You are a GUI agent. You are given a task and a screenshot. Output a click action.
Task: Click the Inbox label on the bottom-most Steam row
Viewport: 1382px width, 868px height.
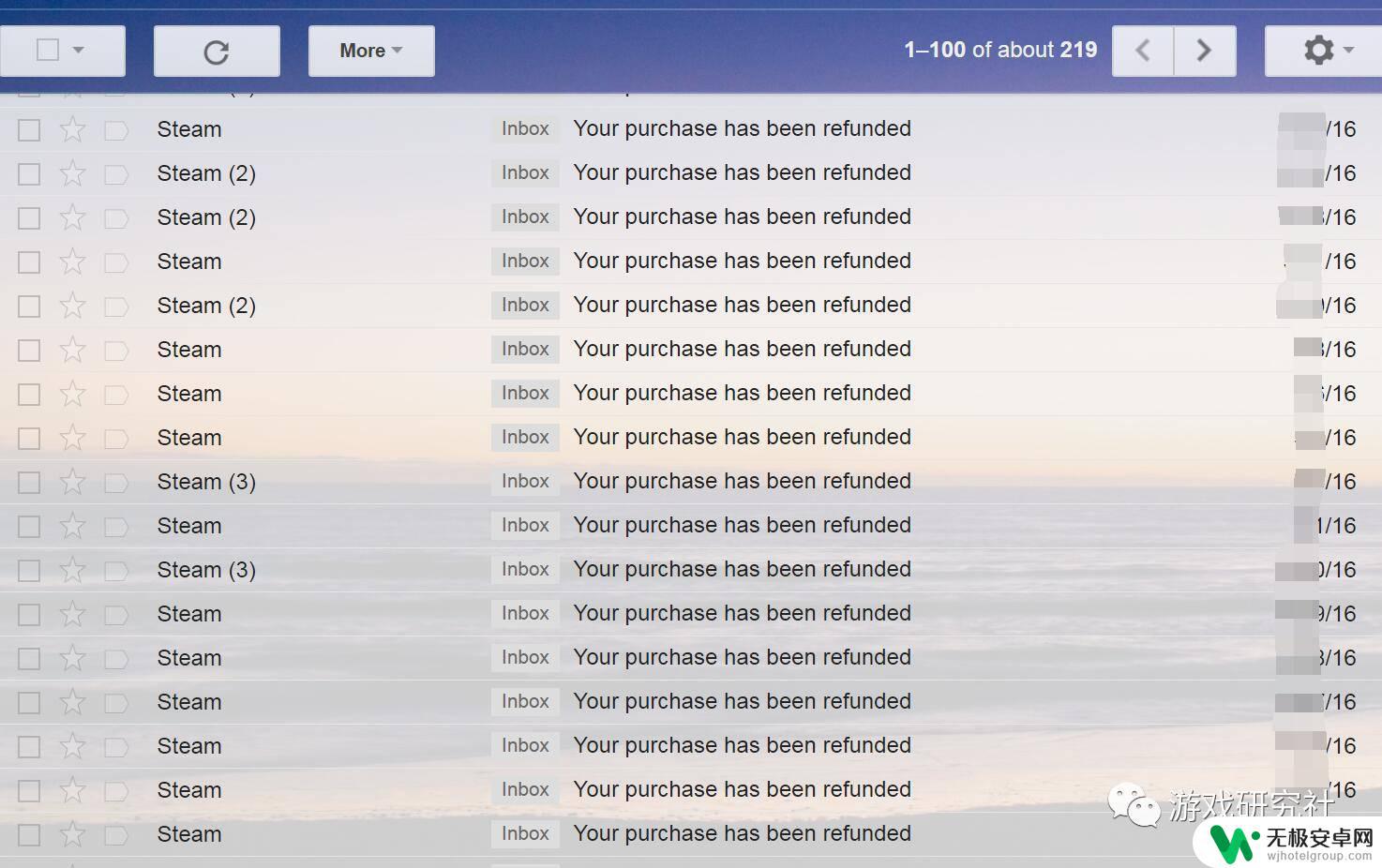[x=525, y=833]
